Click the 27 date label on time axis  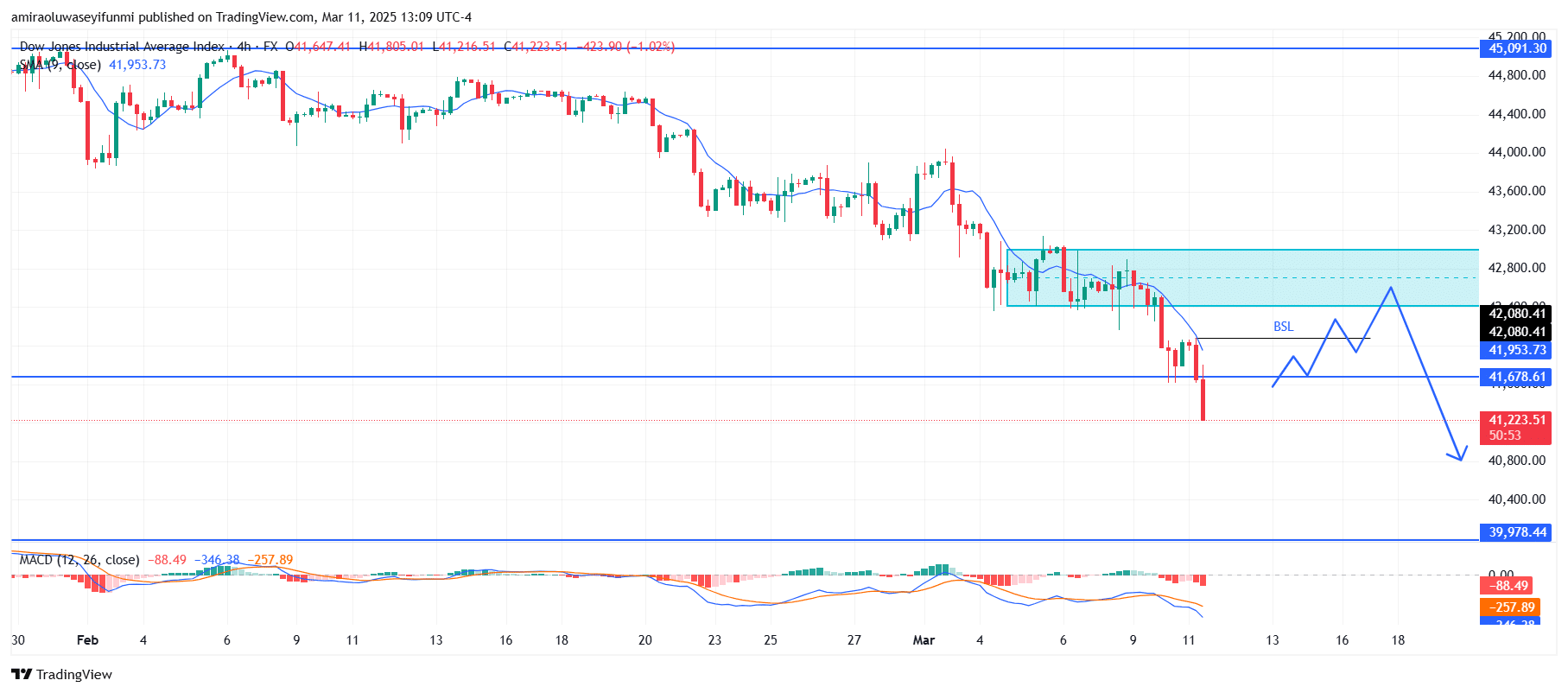pos(854,640)
